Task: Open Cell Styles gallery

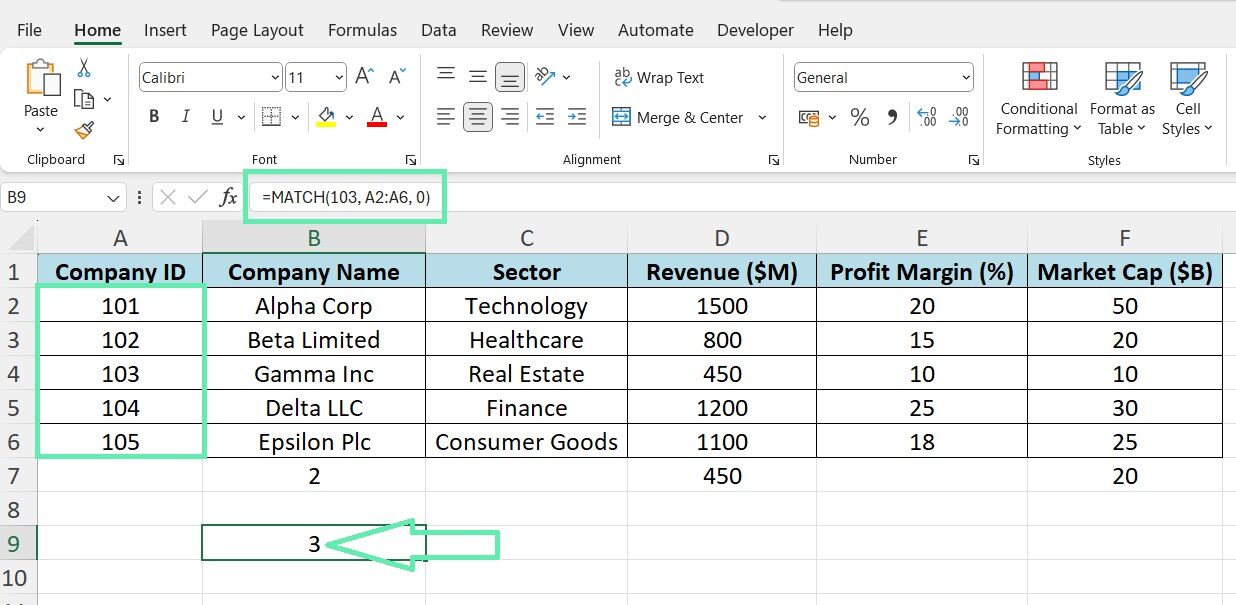Action: [1188, 98]
